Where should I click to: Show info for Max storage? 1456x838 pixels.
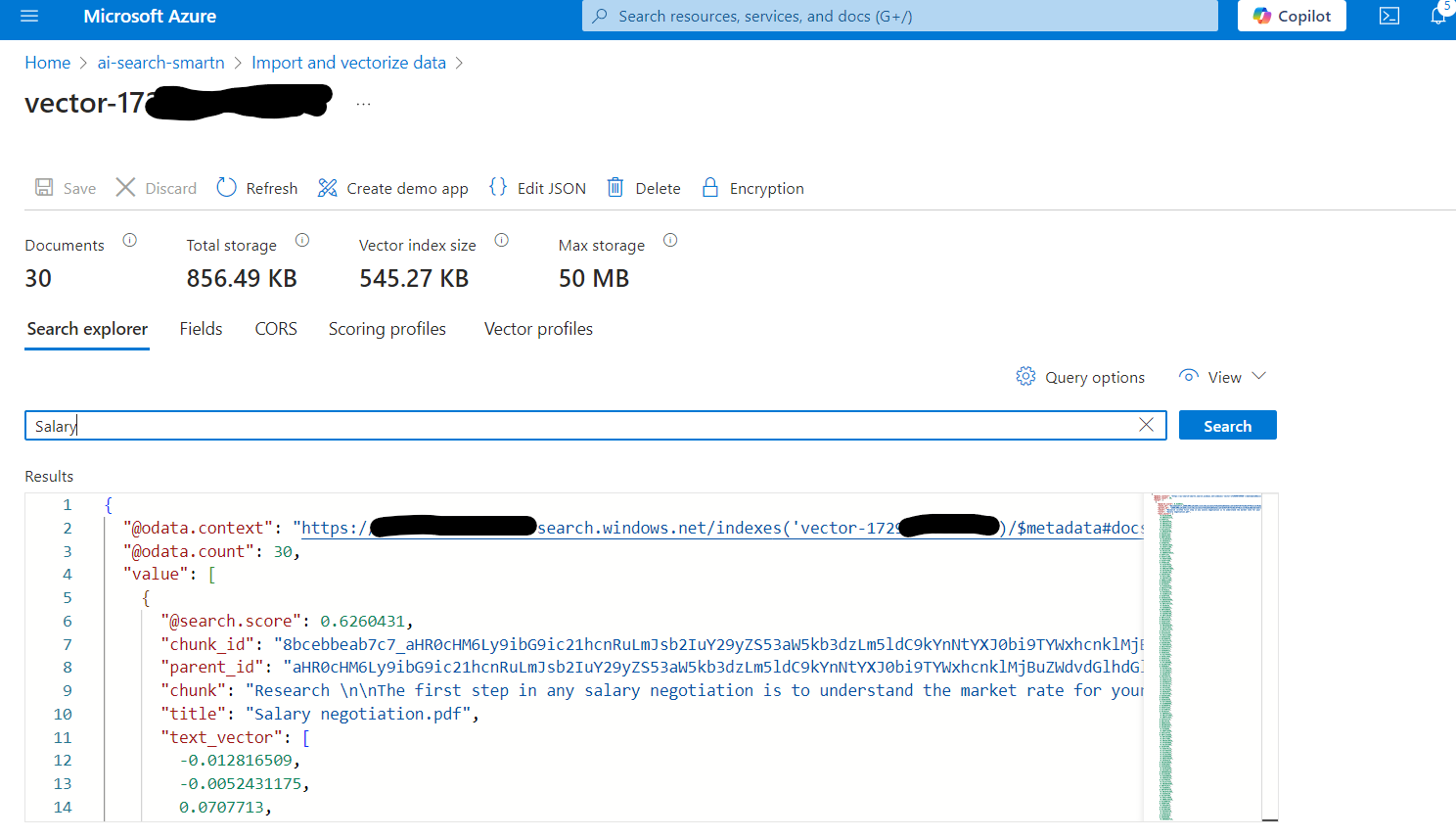pyautogui.click(x=670, y=240)
